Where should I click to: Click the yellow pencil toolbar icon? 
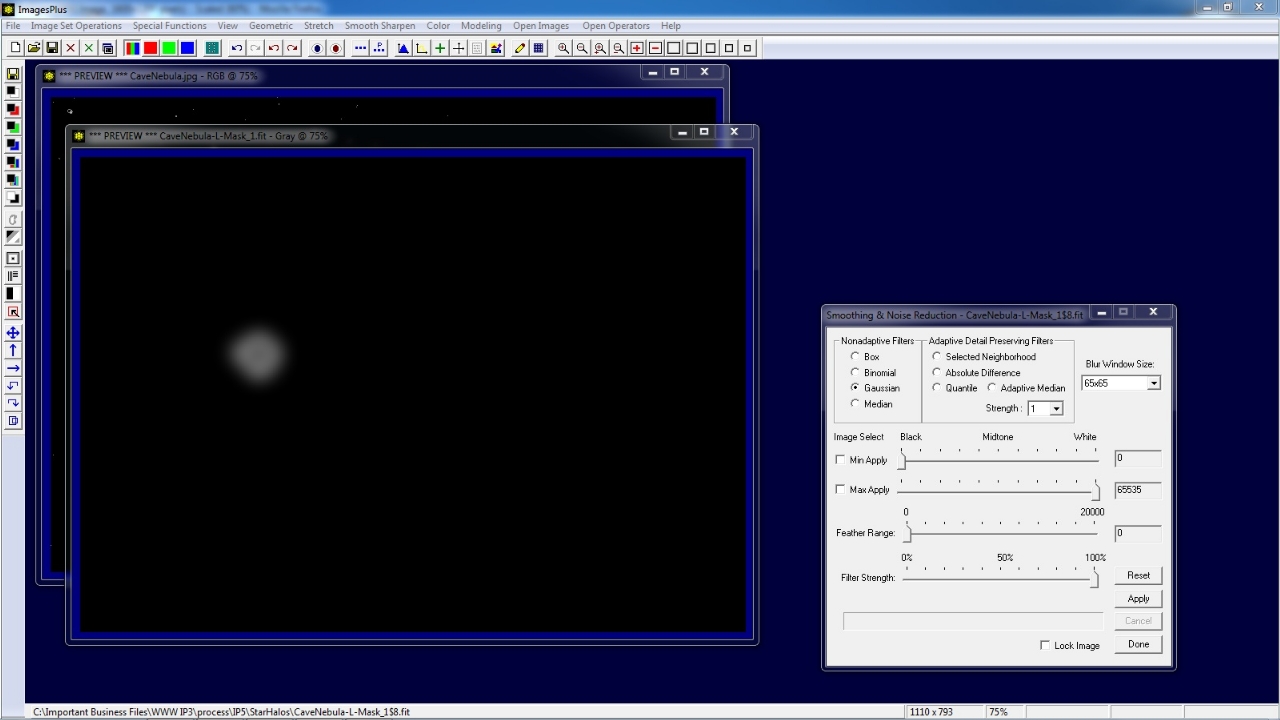pyautogui.click(x=520, y=48)
